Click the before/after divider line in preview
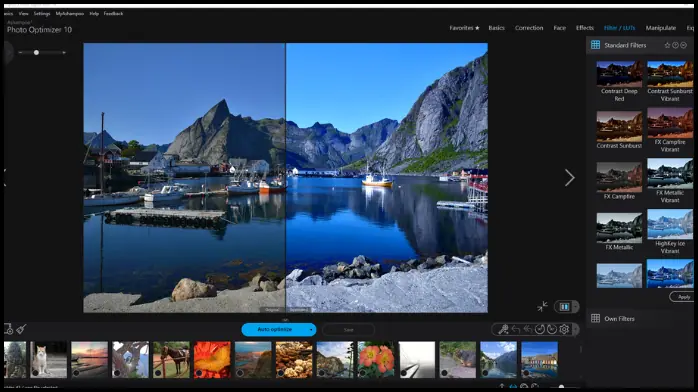The width and height of the screenshot is (698, 392). [285, 178]
